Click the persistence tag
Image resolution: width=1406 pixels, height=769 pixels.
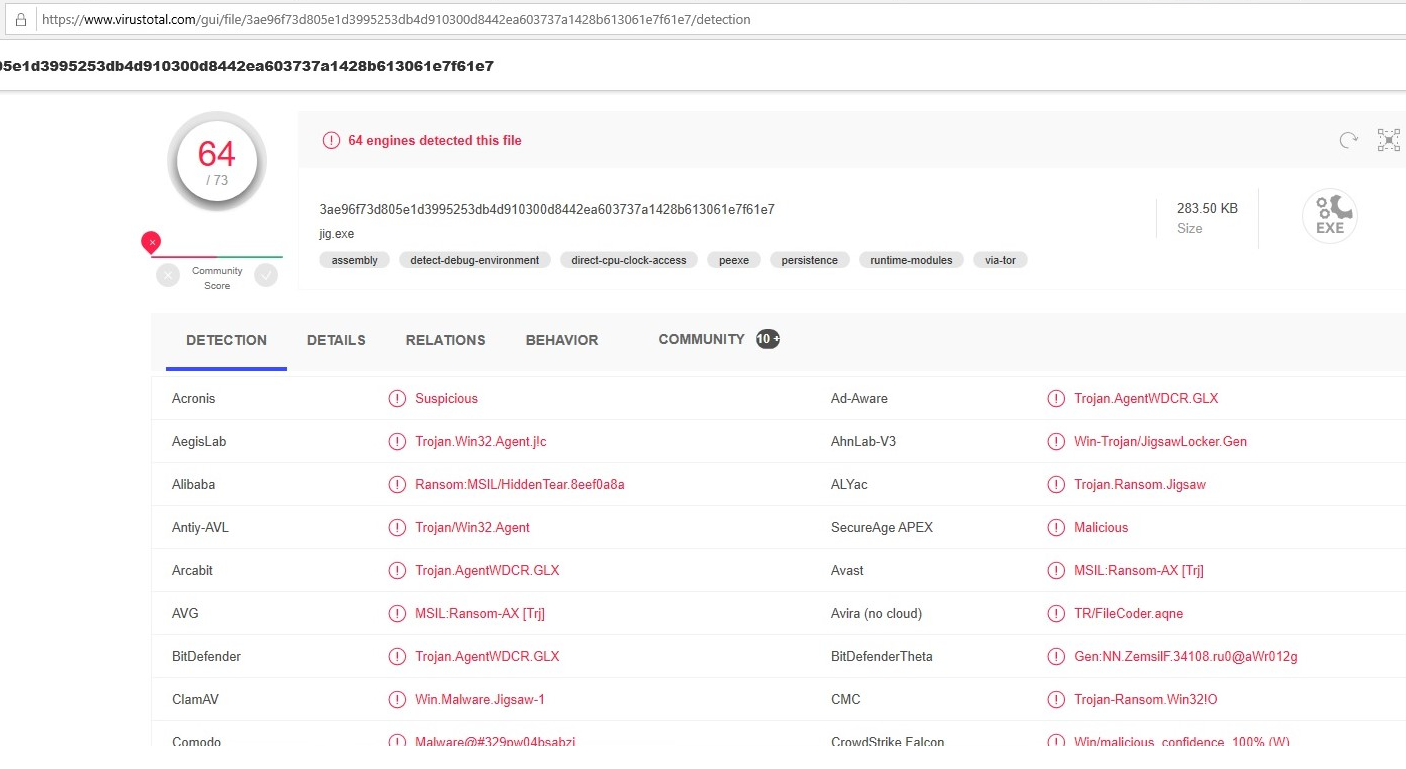tap(810, 260)
